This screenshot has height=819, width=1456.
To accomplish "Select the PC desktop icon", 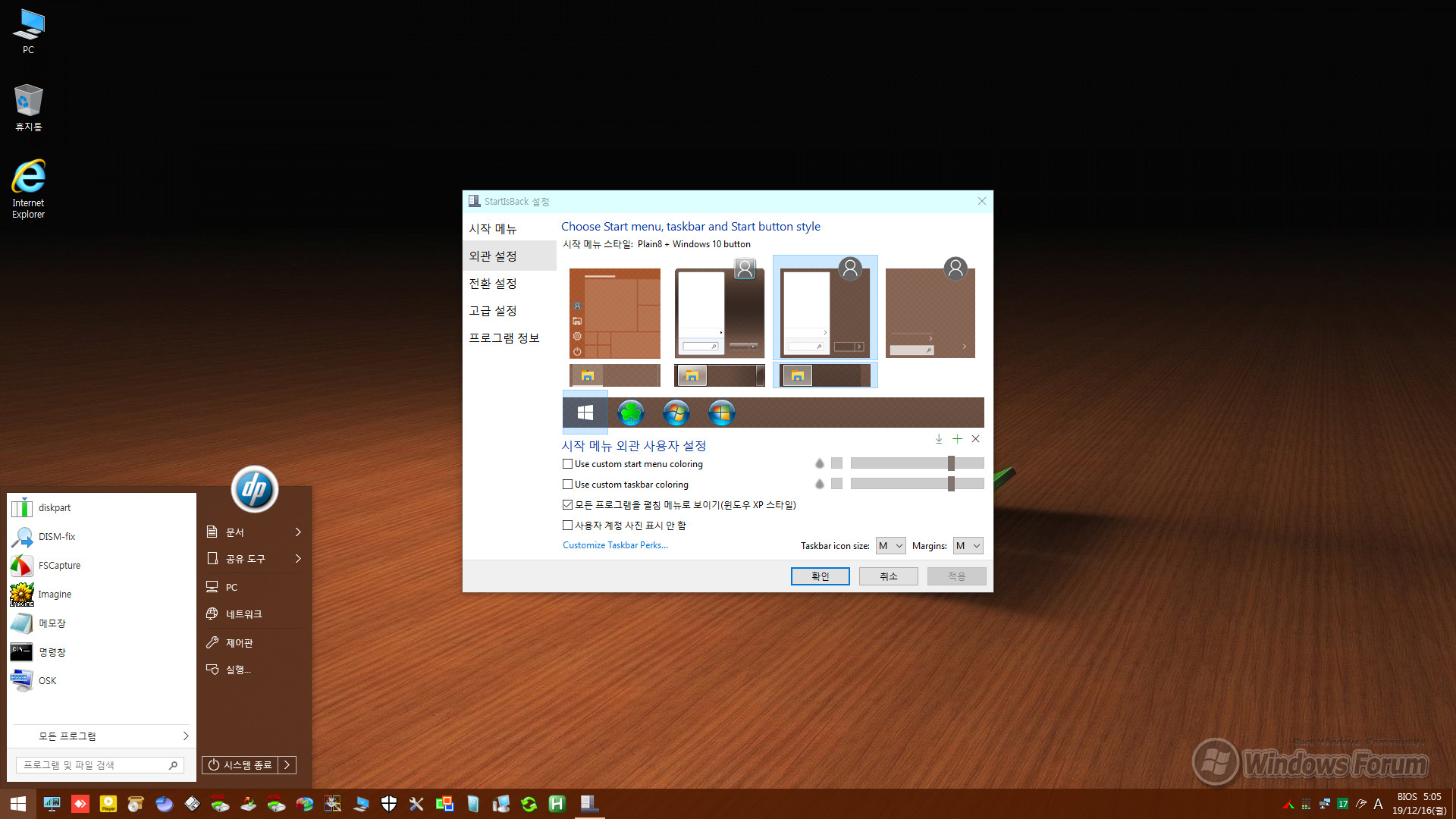I will pyautogui.click(x=28, y=32).
